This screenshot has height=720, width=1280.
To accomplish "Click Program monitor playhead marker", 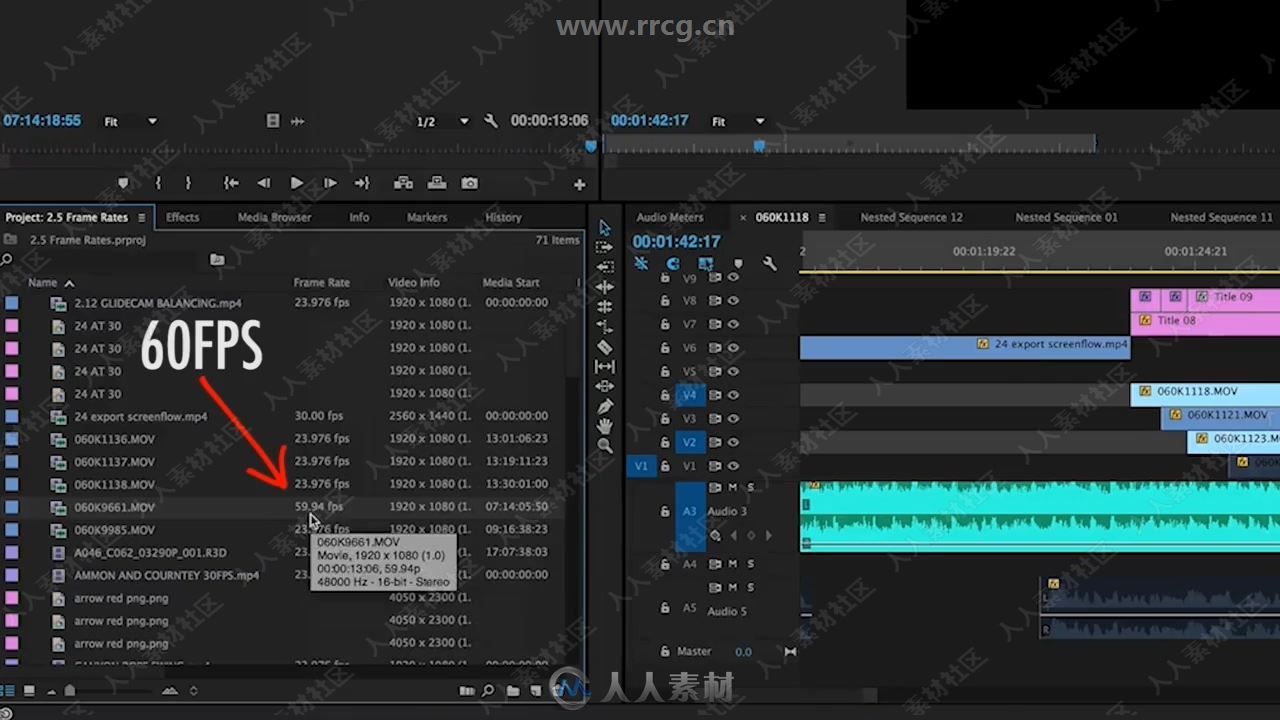I will (759, 145).
